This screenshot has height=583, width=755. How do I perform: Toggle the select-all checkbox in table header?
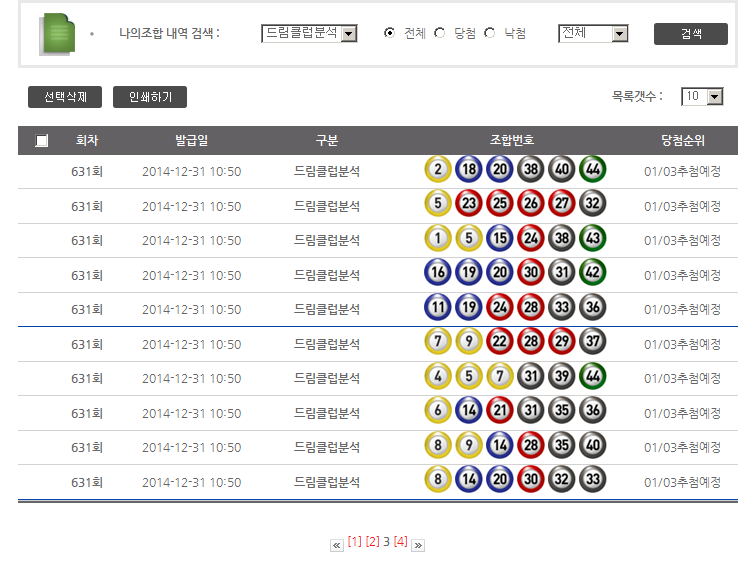[41, 141]
